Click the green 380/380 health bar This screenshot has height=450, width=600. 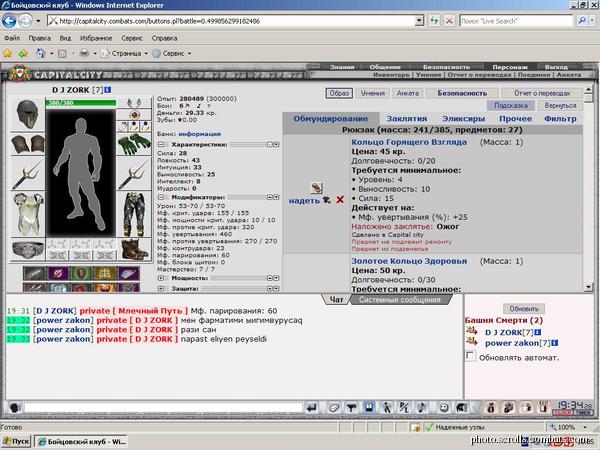click(x=81, y=103)
